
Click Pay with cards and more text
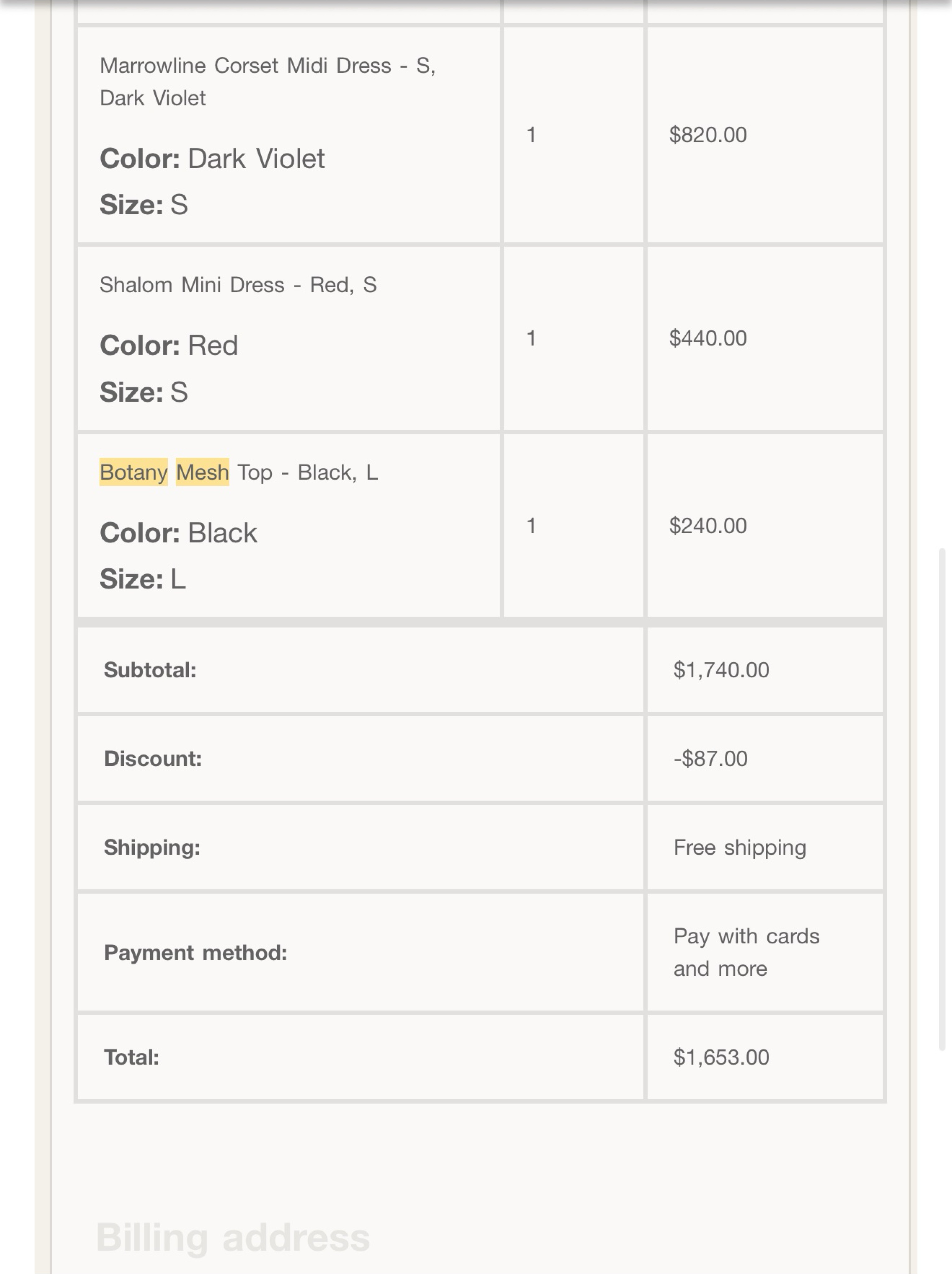tap(746, 953)
